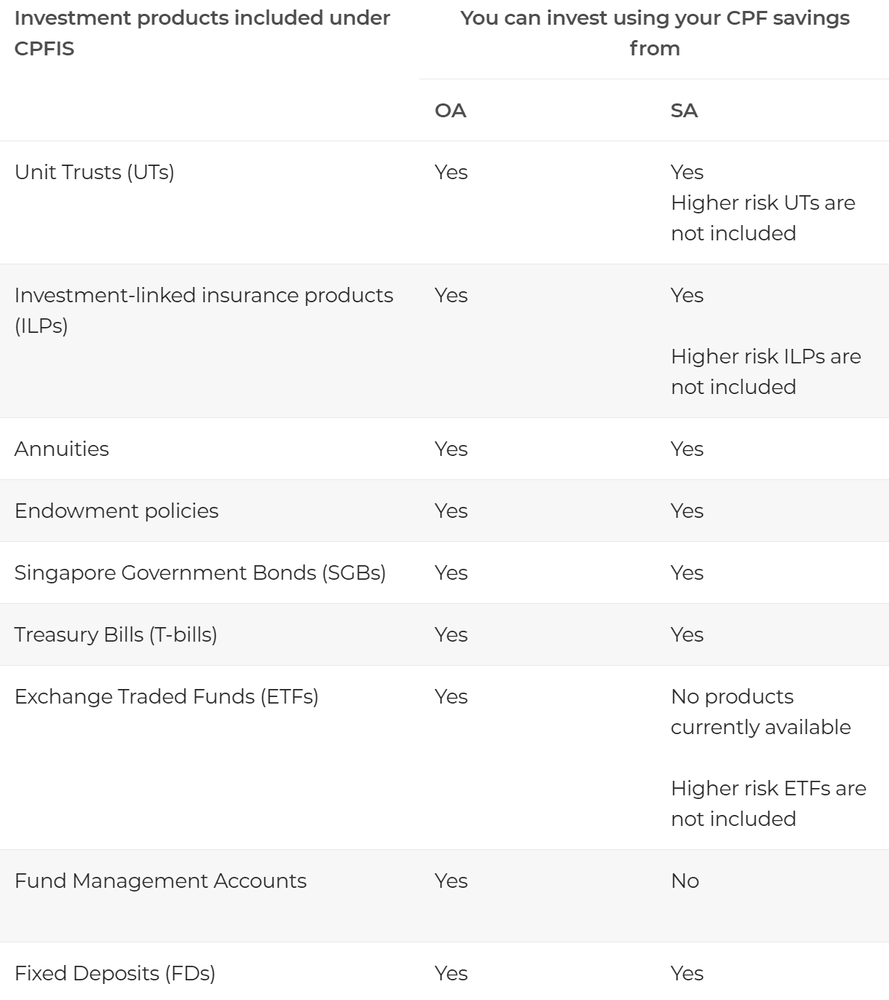Click the 'Investment products included under CPFIS' header

click(202, 34)
